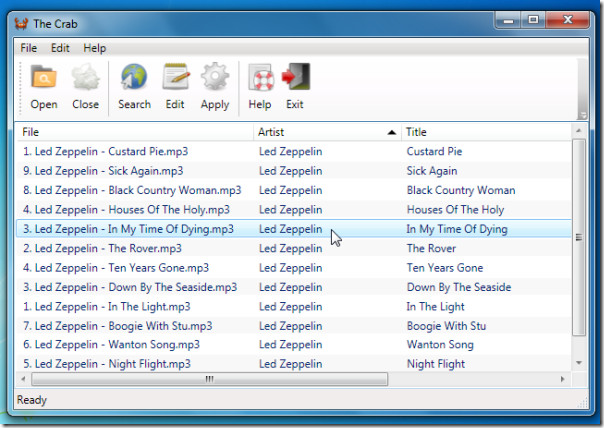Click the 'Ready' status bar text
604x428 pixels.
[32, 400]
